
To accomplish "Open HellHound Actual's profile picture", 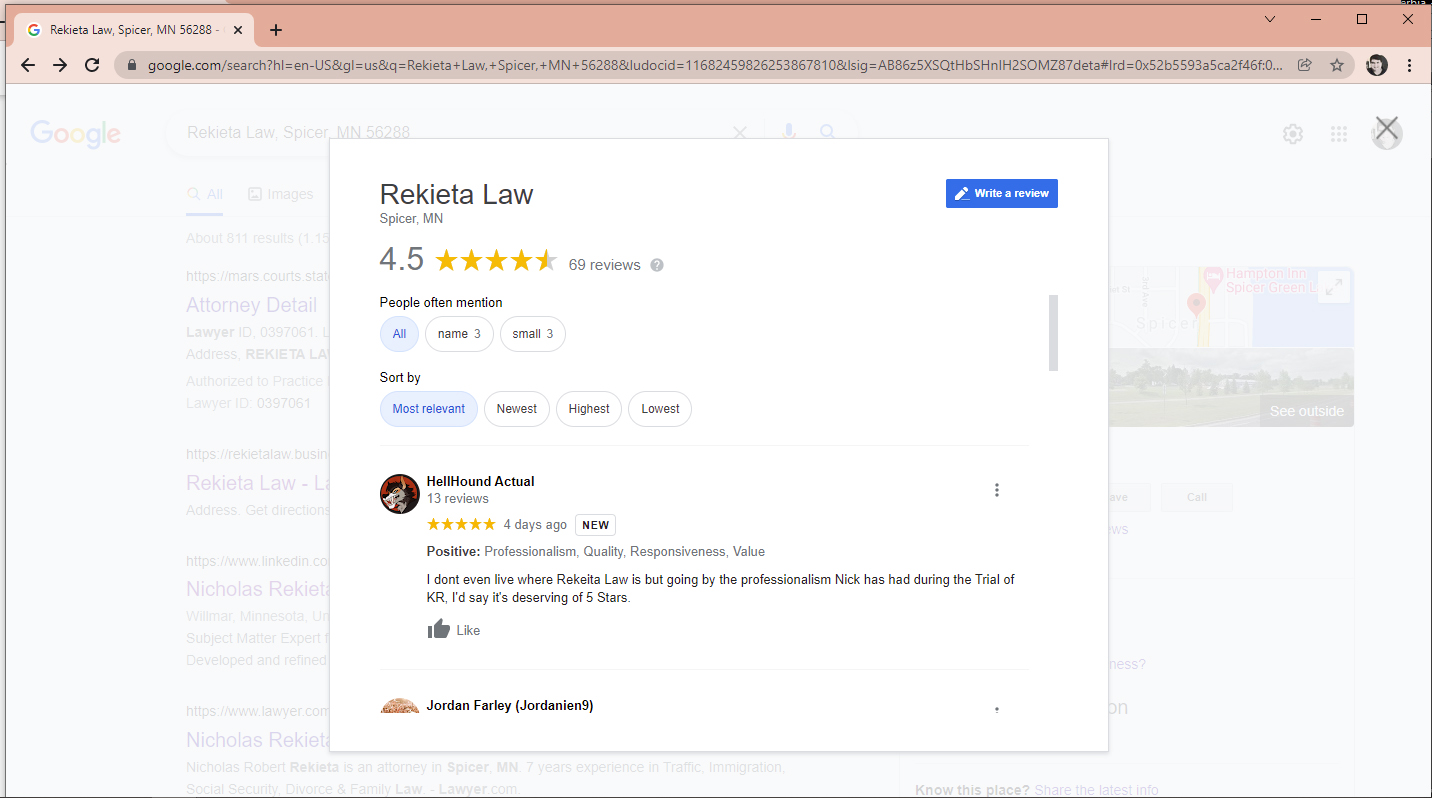I will [x=400, y=494].
